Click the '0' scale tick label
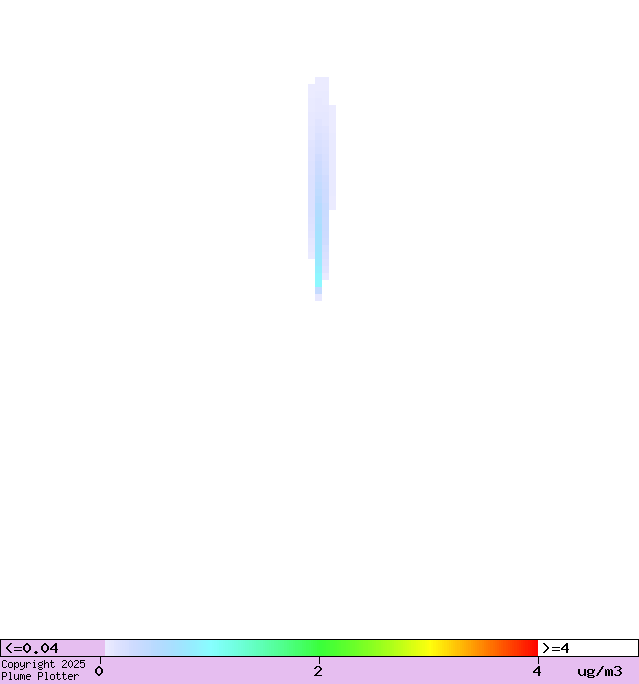The image size is (639, 684). coord(99,671)
